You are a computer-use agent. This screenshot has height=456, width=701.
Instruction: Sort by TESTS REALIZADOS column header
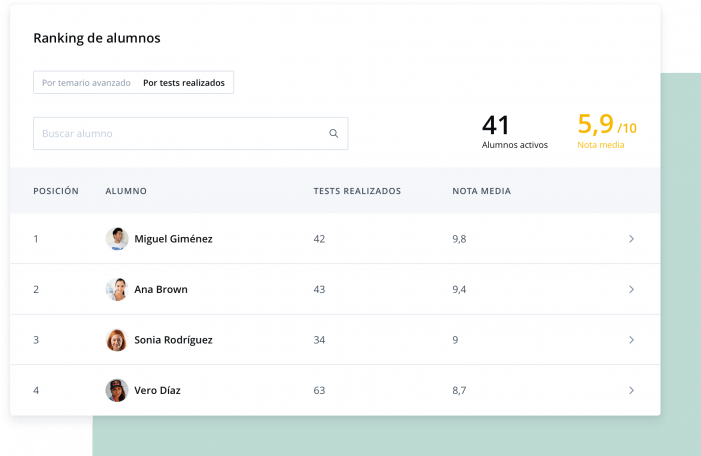(357, 191)
